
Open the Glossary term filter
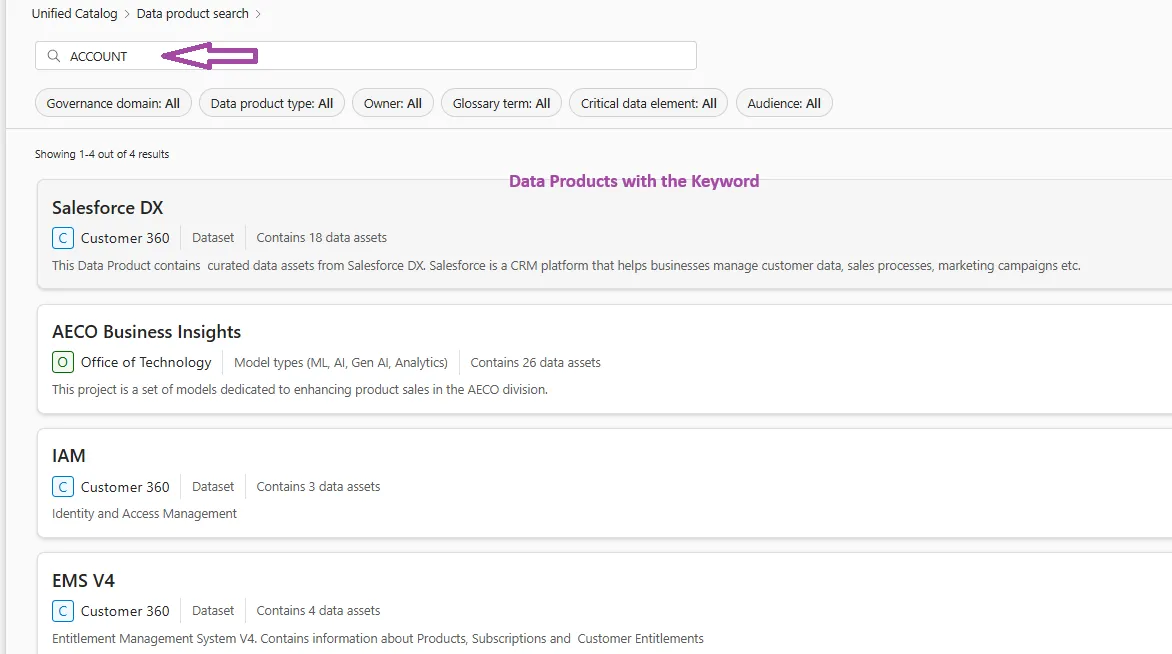[x=501, y=103]
